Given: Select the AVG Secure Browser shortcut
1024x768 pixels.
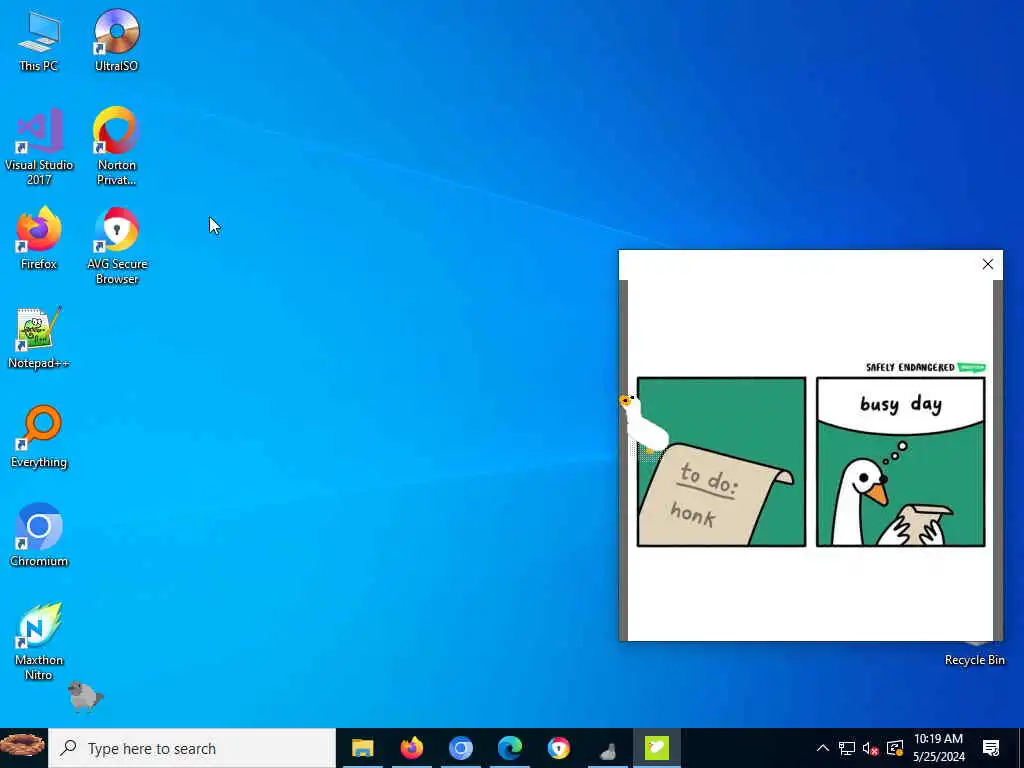Looking at the screenshot, I should 117,246.
